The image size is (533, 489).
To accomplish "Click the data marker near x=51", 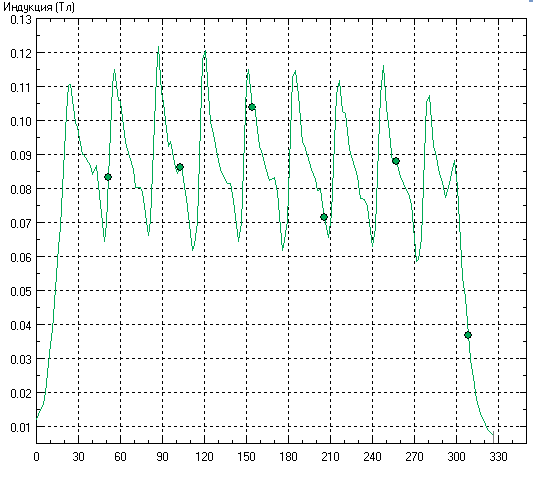I will [108, 177].
